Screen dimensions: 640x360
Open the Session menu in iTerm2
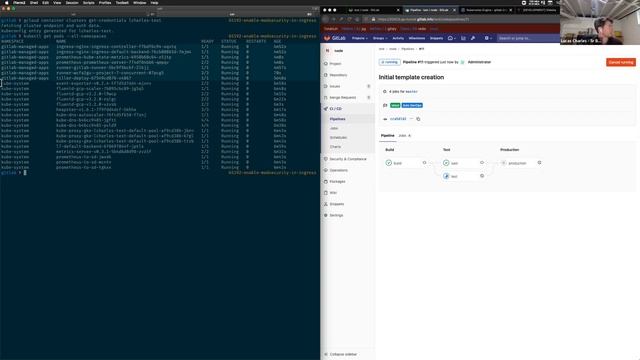(72, 2)
